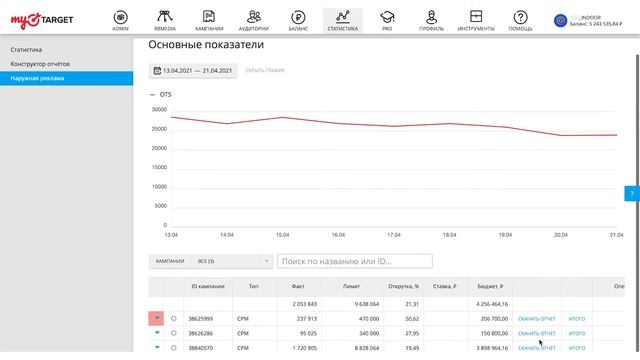This screenshot has height=360, width=640.
Task: Toggle the OTS legend series
Action: pyautogui.click(x=161, y=94)
